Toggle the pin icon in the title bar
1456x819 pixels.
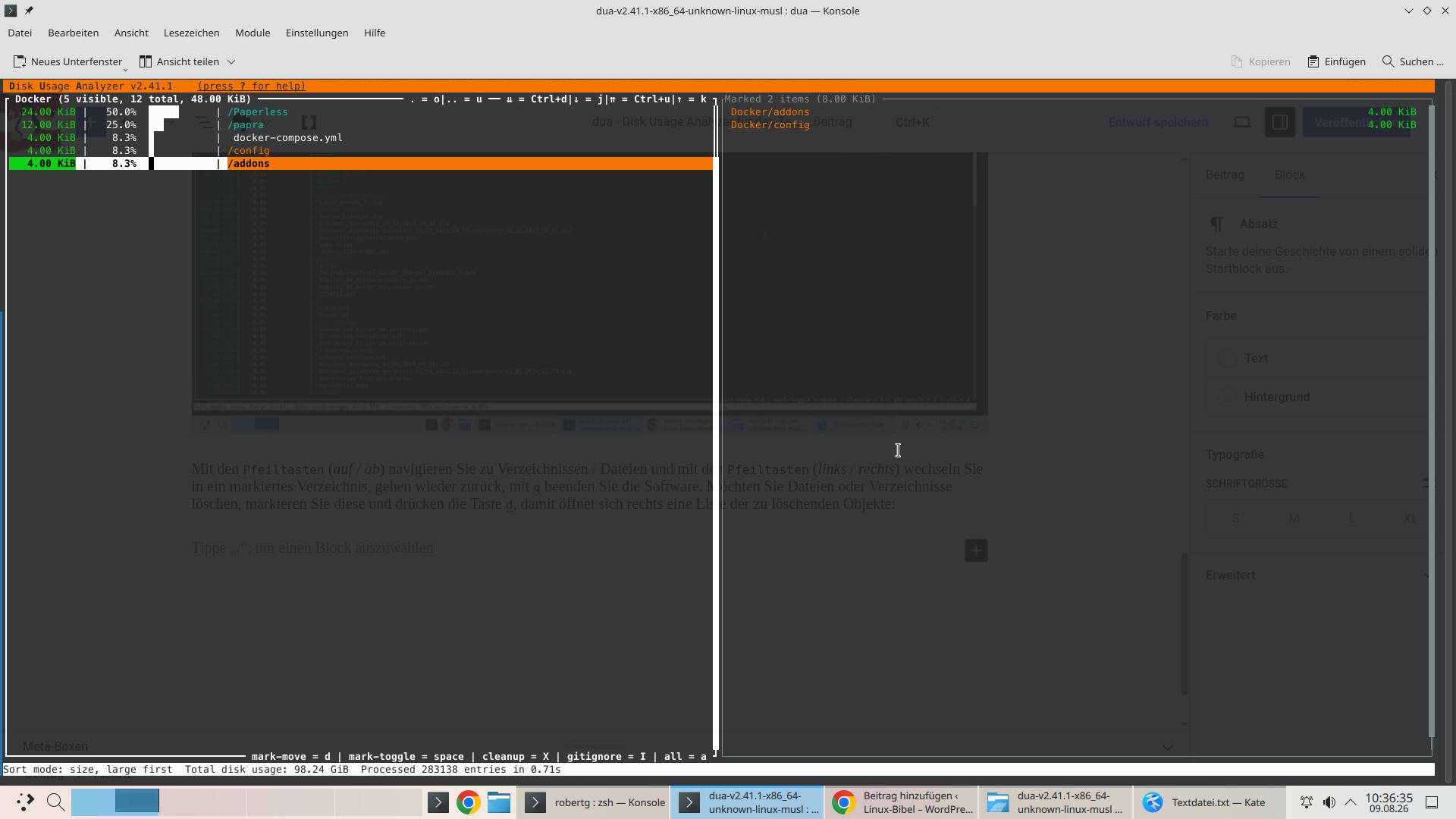click(29, 11)
